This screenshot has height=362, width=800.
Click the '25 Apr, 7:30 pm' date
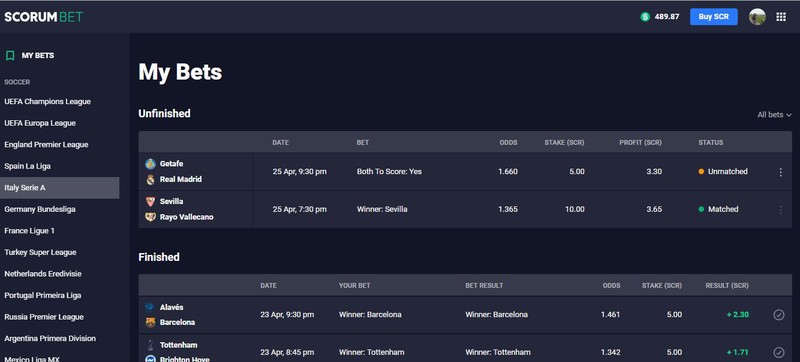(299, 209)
